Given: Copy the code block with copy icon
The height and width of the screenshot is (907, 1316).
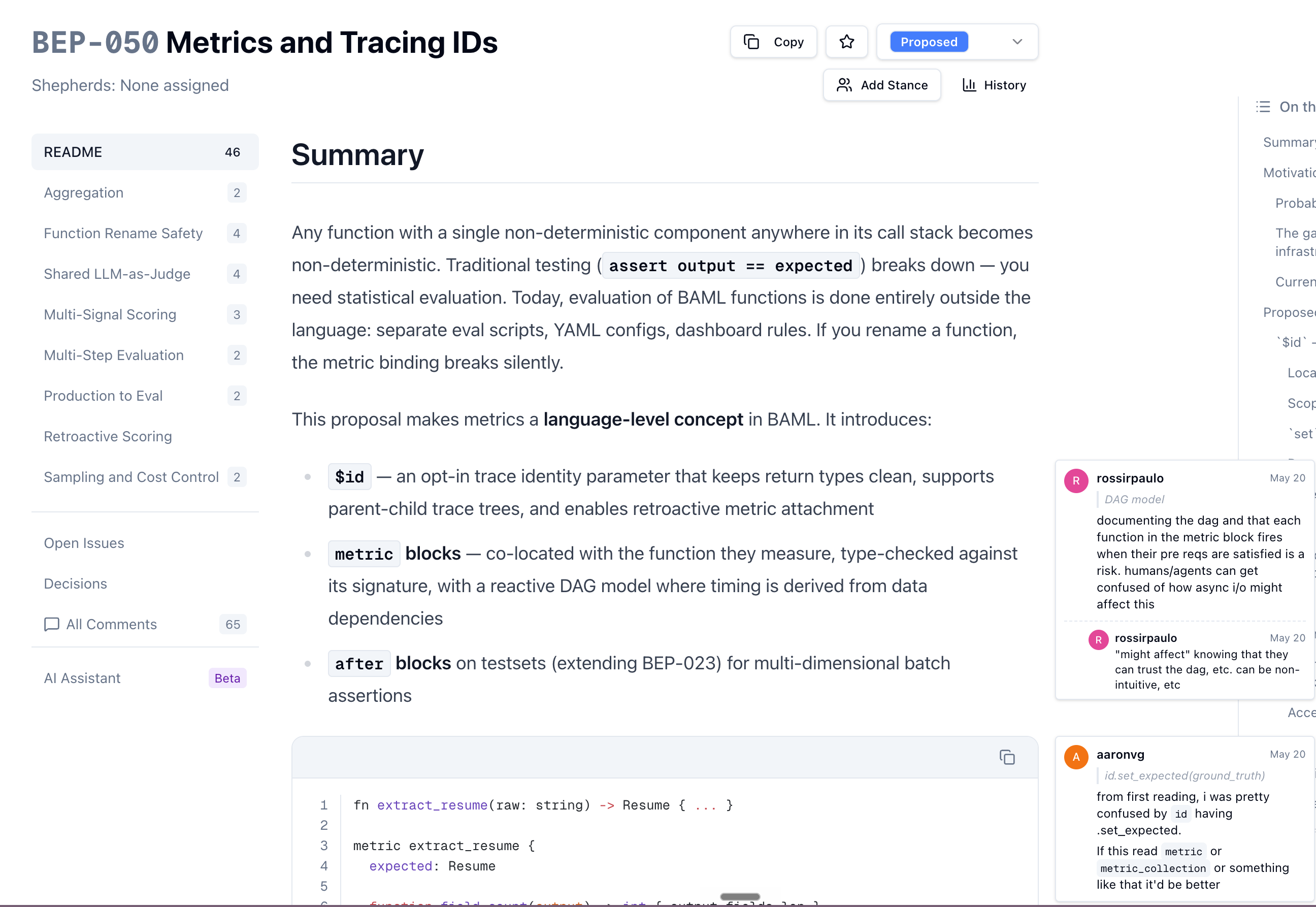Looking at the screenshot, I should [x=1007, y=758].
